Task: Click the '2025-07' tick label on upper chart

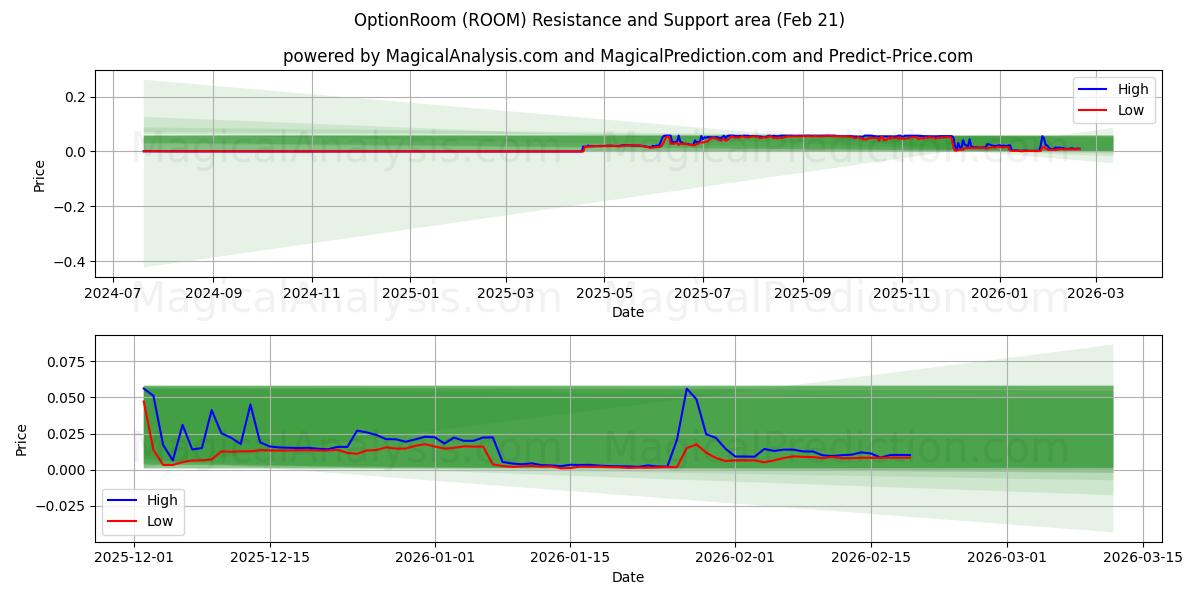Action: 703,294
